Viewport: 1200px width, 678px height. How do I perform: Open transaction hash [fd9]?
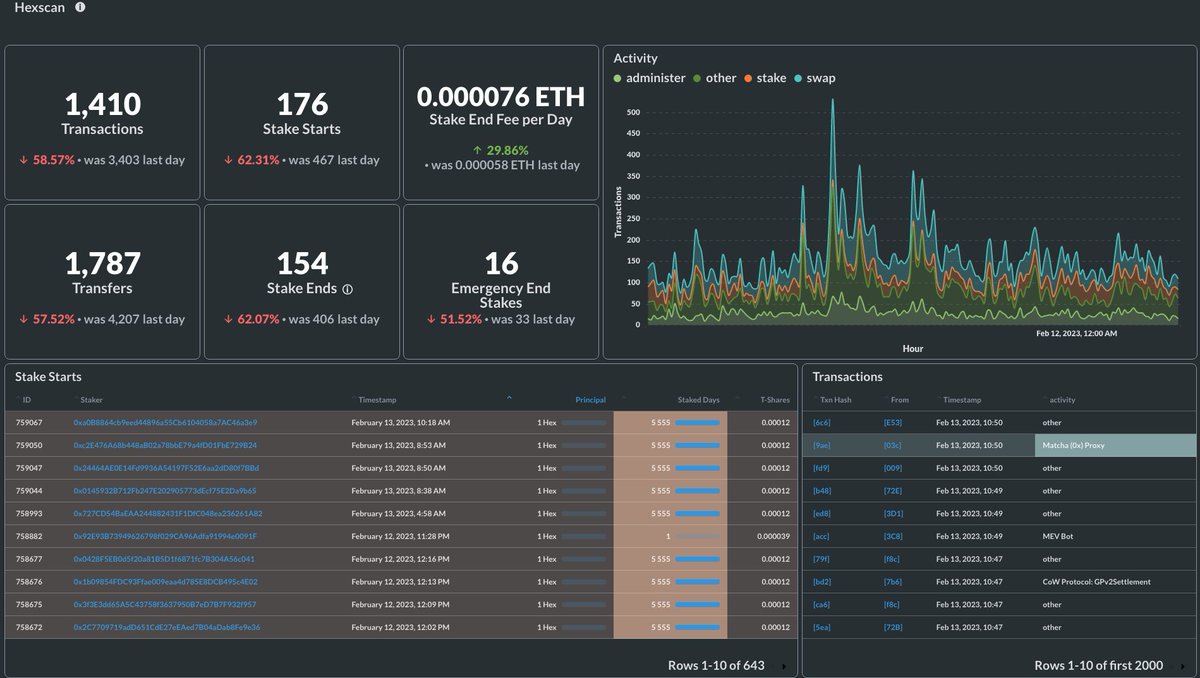click(x=822, y=468)
